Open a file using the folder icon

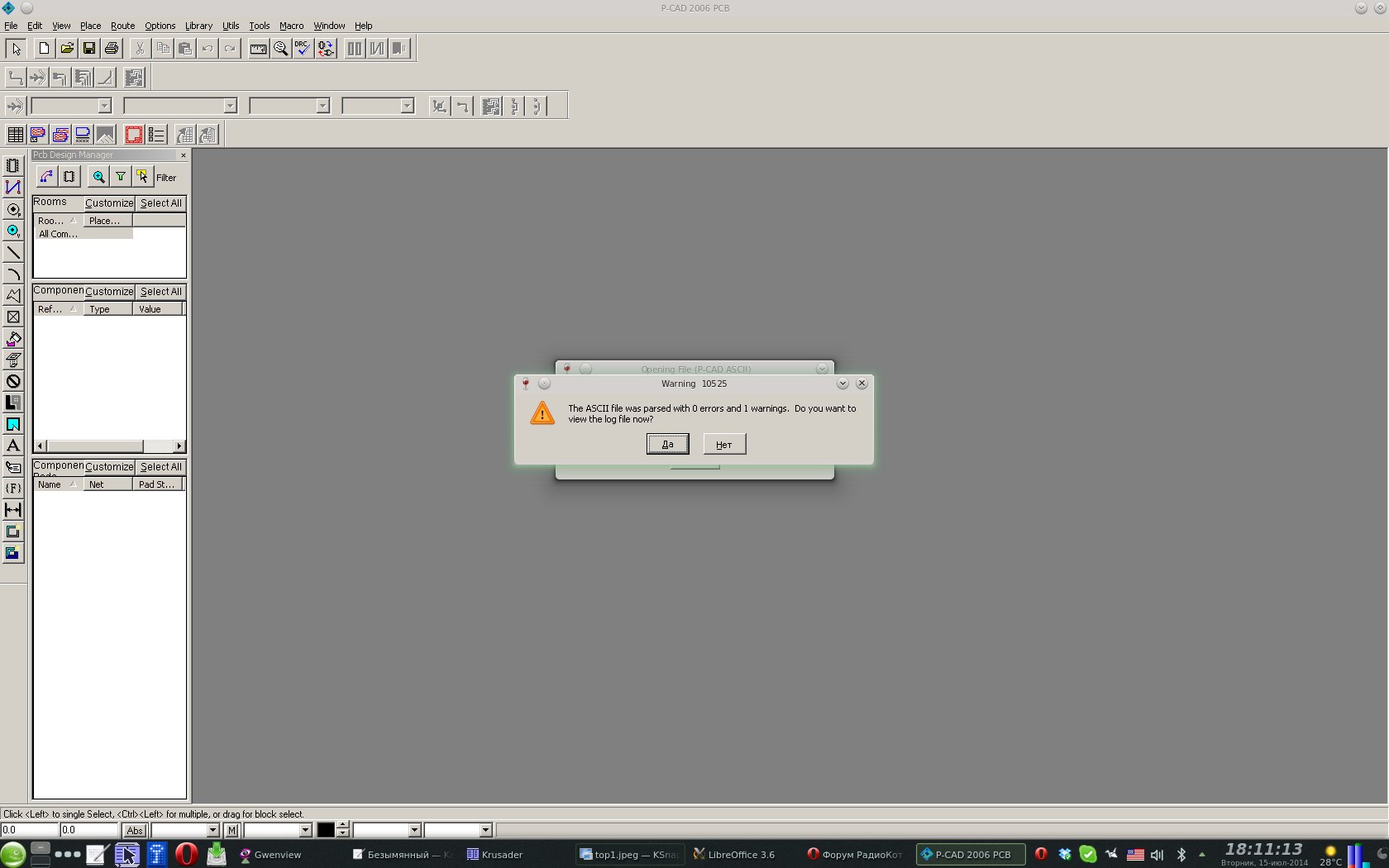[67, 49]
